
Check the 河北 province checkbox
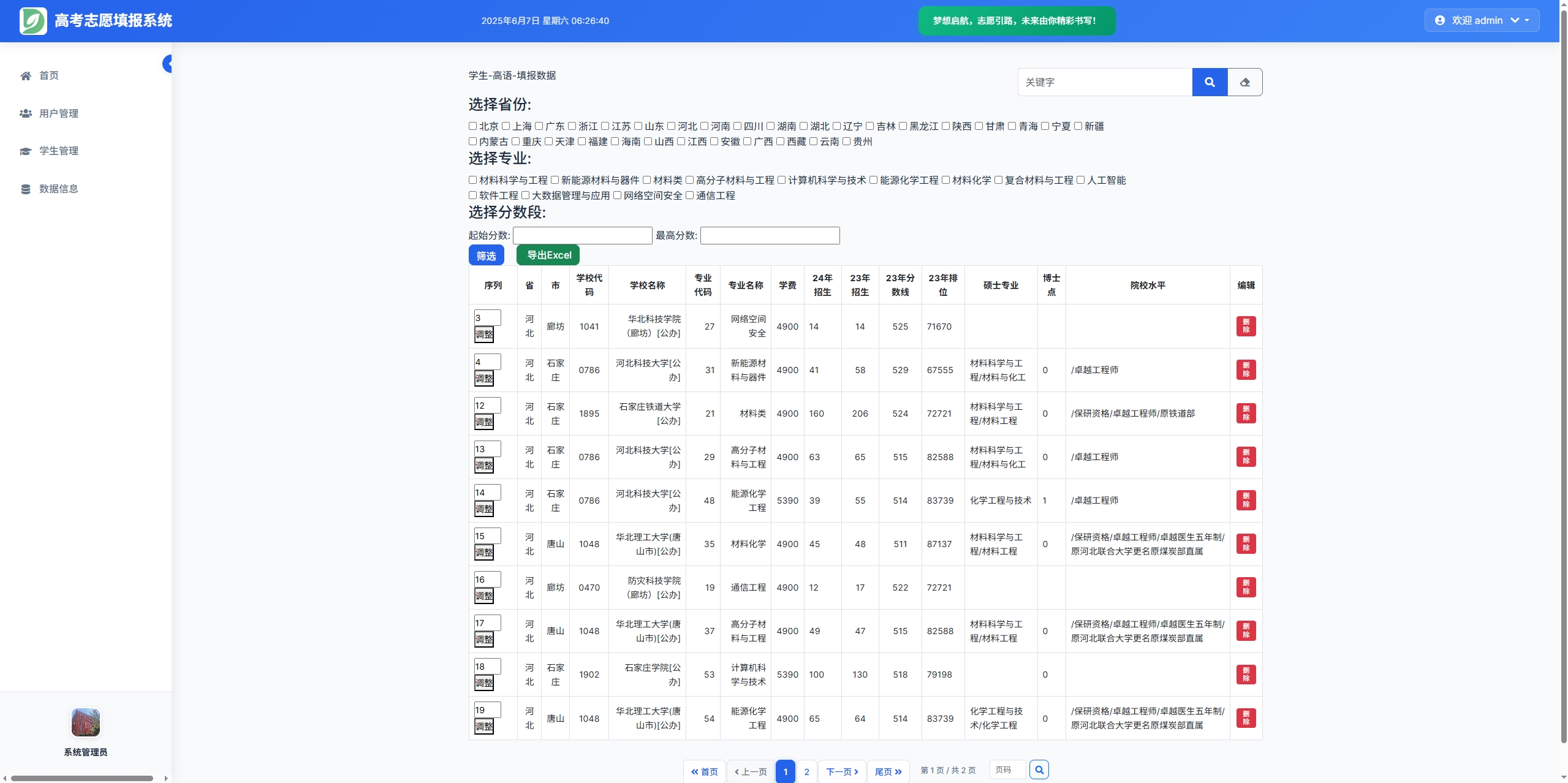pos(671,126)
